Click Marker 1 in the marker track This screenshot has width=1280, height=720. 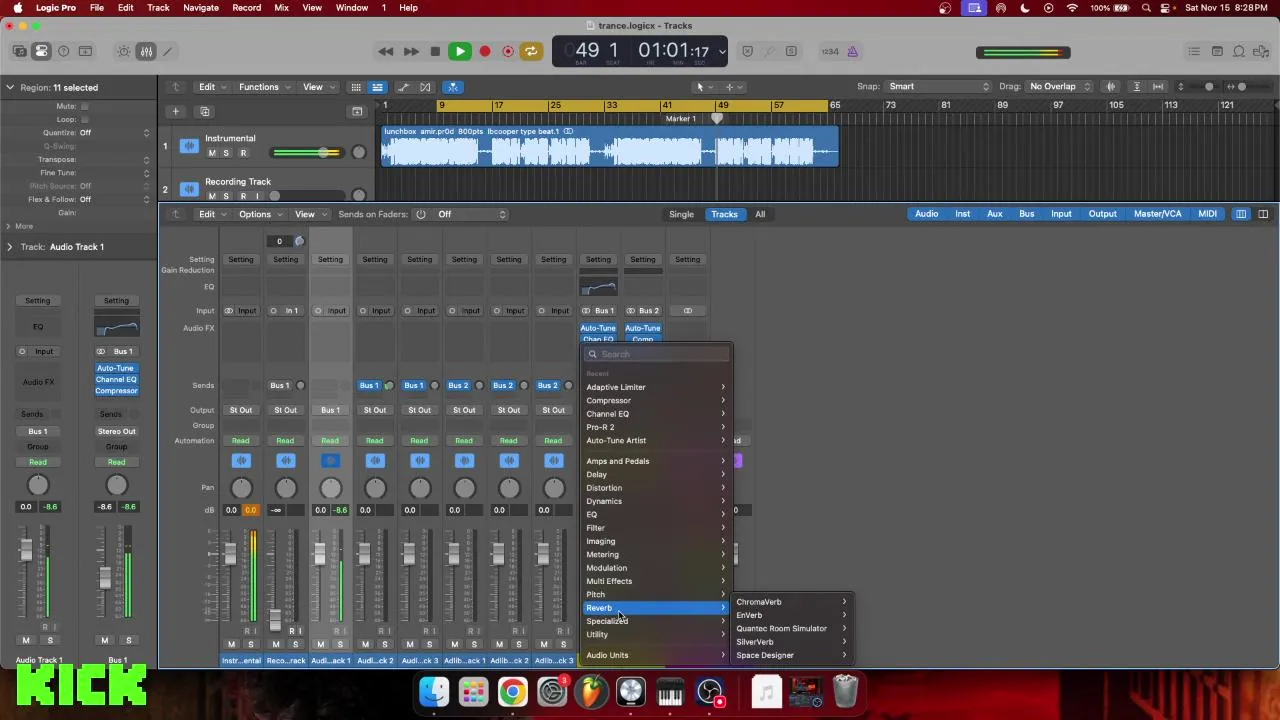tap(681, 119)
